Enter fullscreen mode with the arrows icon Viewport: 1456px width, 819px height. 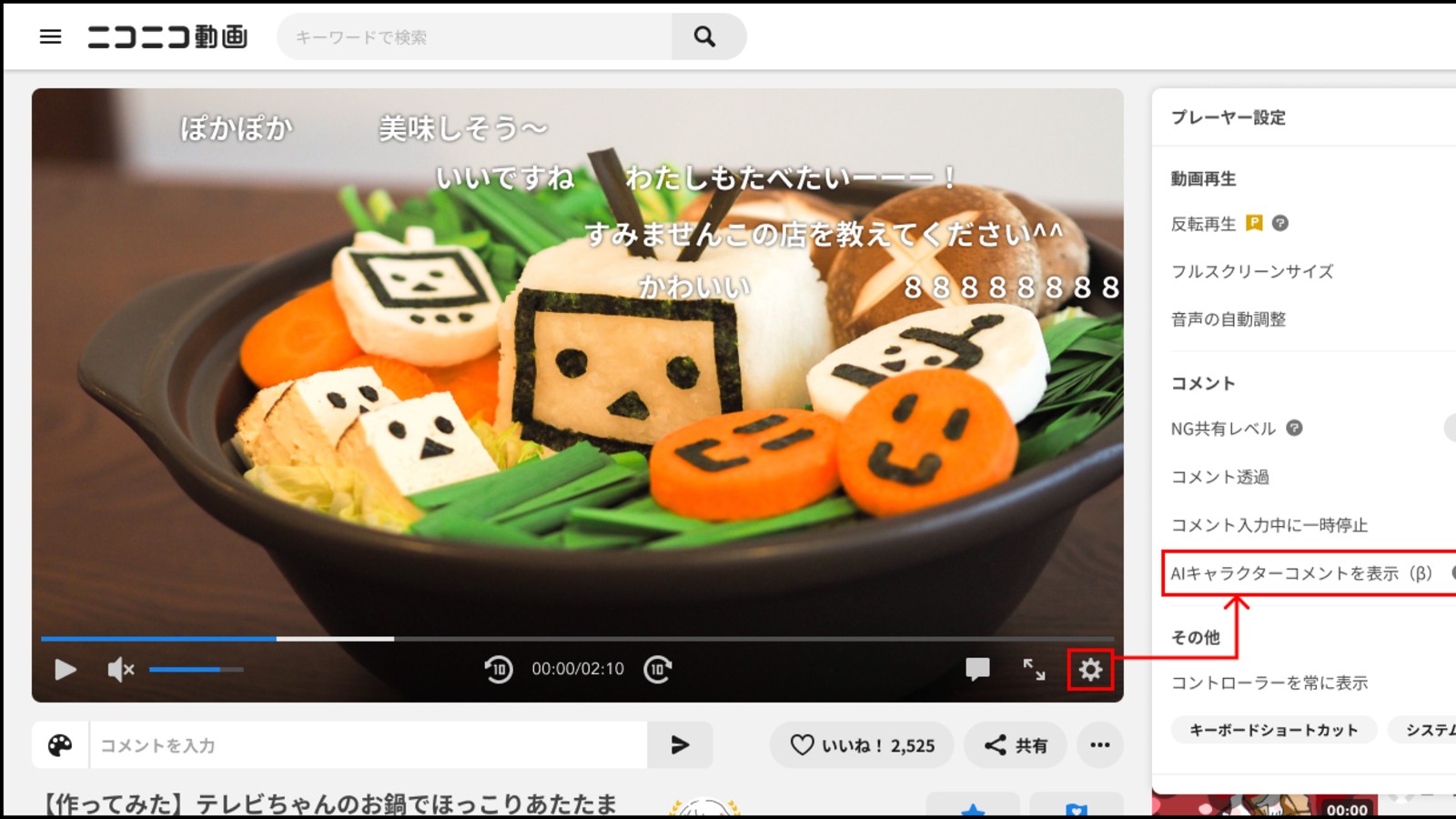1034,670
